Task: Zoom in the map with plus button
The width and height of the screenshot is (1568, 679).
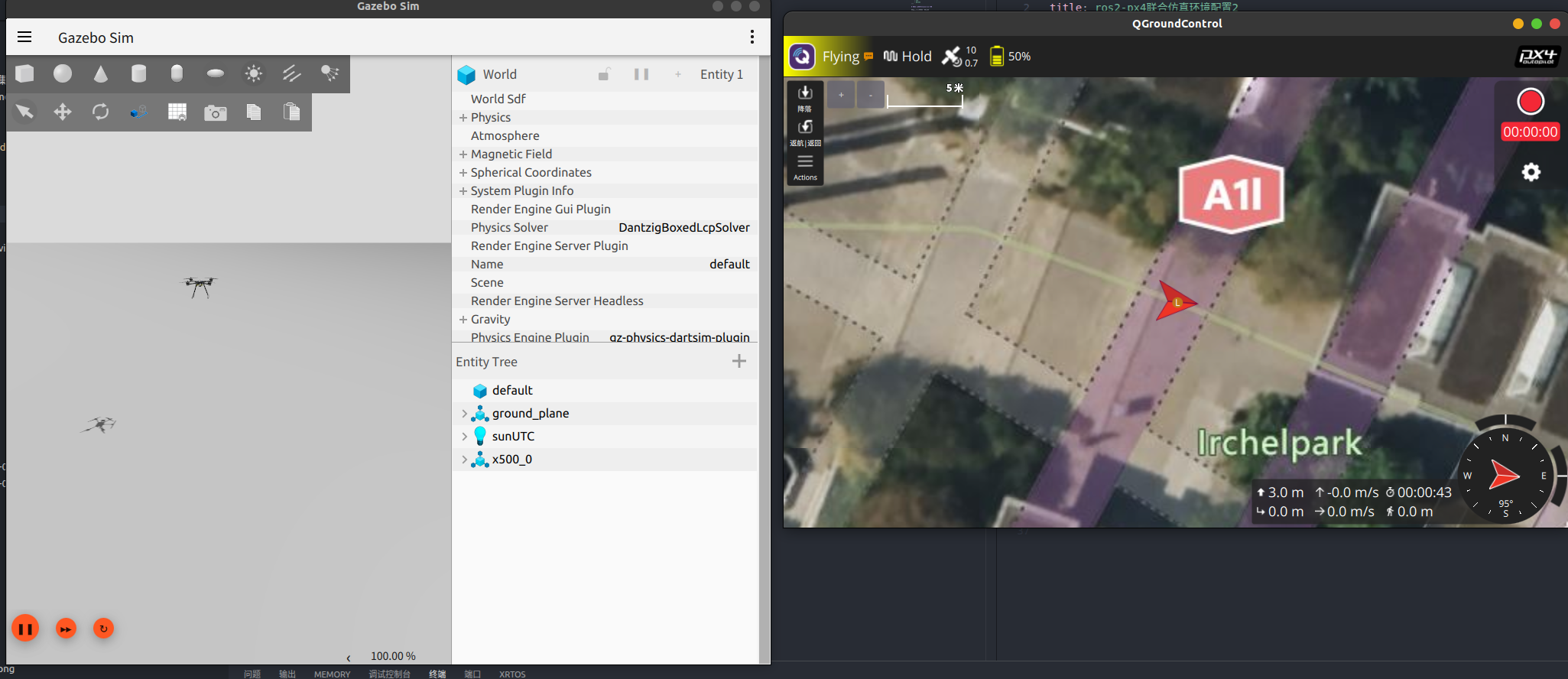Action: [841, 95]
